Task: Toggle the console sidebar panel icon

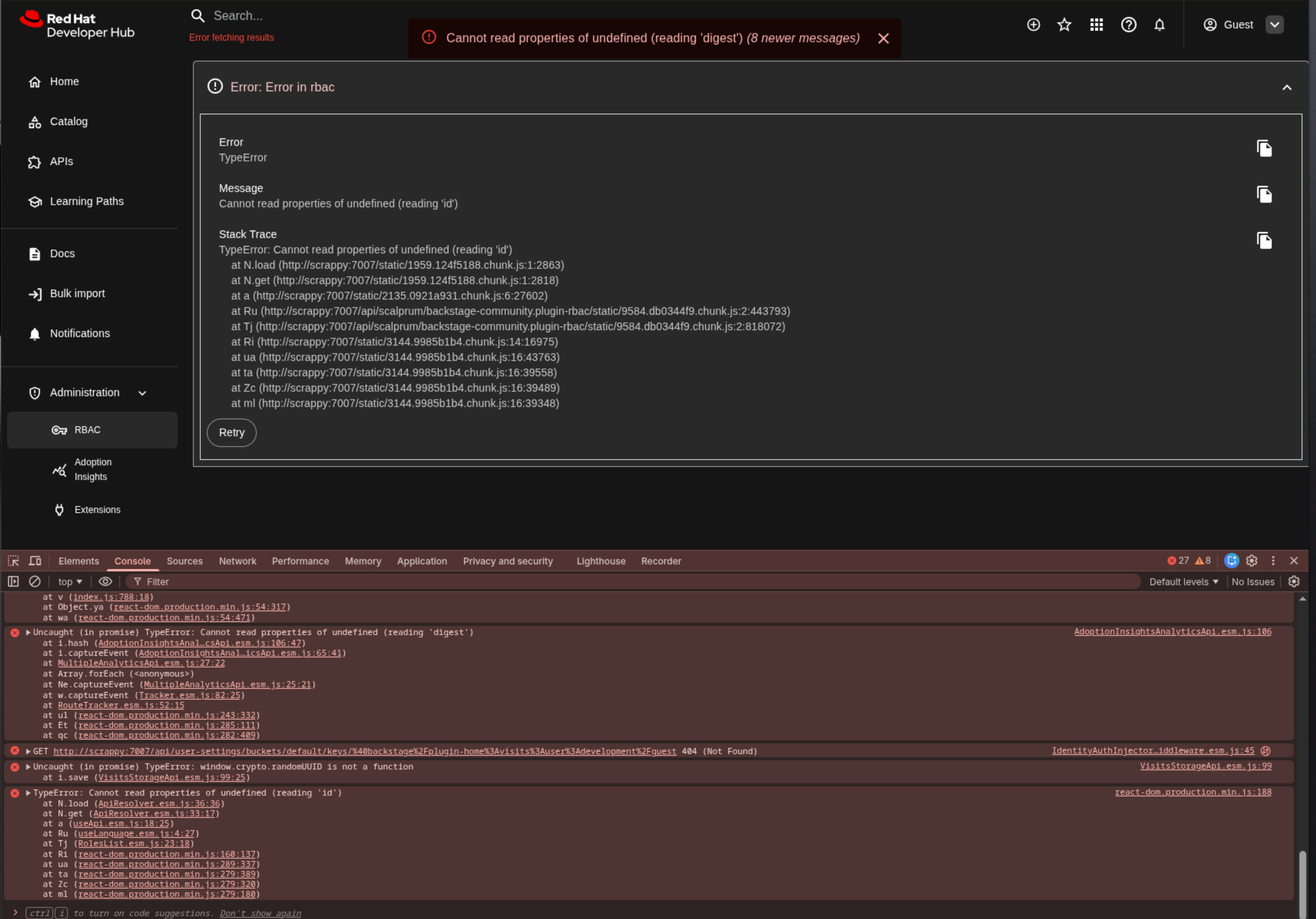Action: (13, 581)
